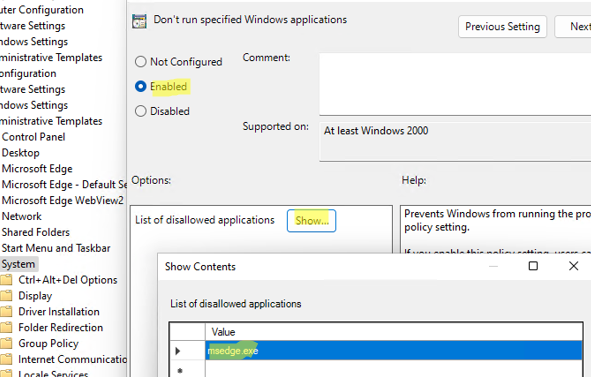This screenshot has height=377, width=591.
Task: Click the Driver Installation folder icon
Action: pos(6,311)
